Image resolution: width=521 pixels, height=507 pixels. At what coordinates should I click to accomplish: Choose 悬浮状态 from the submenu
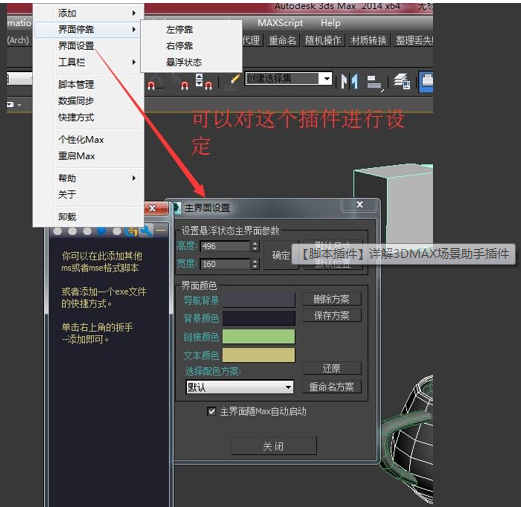(x=184, y=62)
